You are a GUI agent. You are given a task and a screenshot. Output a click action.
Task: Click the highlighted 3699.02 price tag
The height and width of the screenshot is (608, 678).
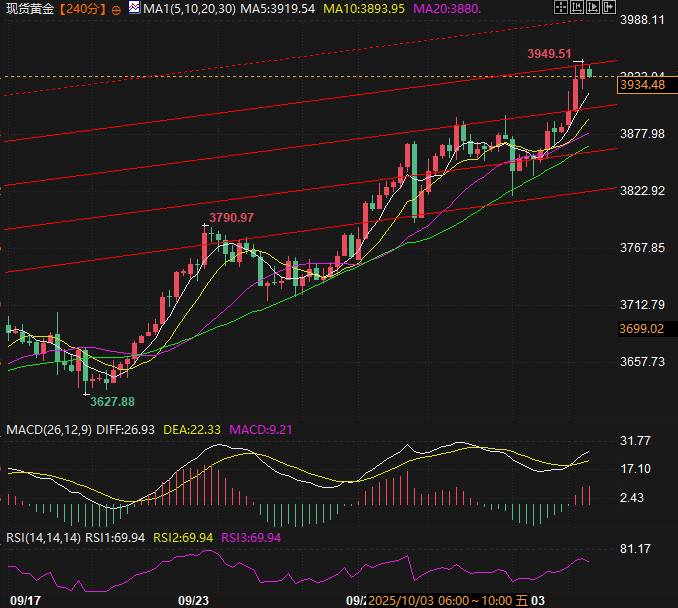pos(642,329)
